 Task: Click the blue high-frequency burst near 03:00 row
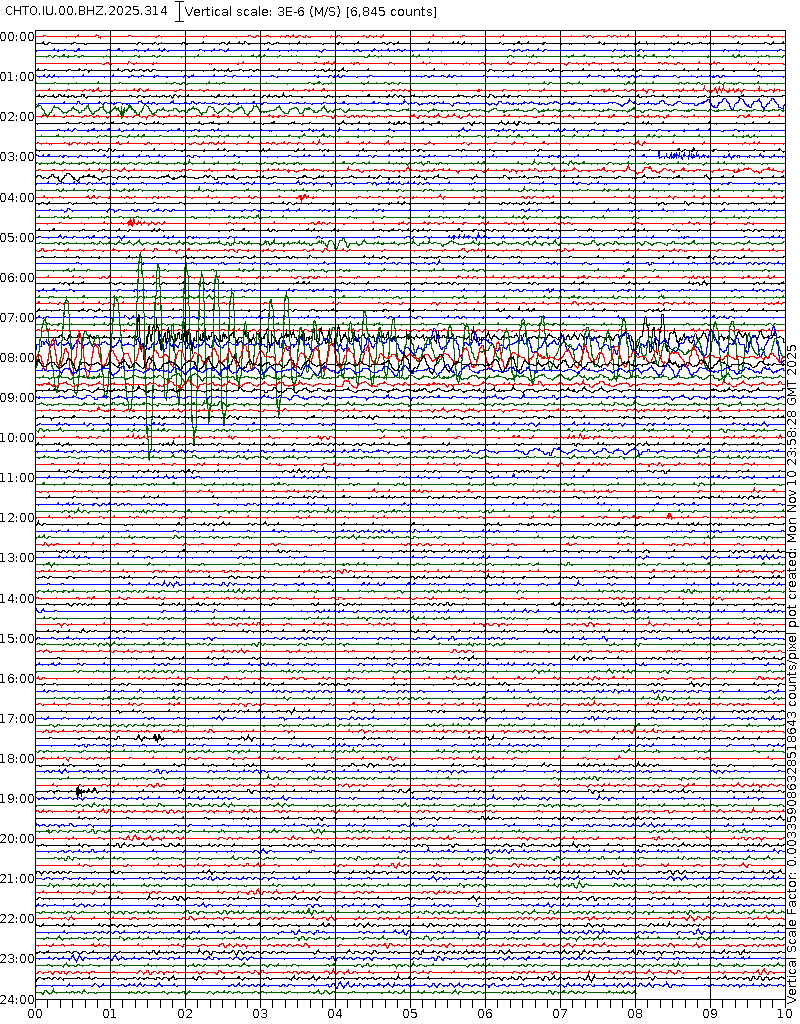tap(683, 154)
